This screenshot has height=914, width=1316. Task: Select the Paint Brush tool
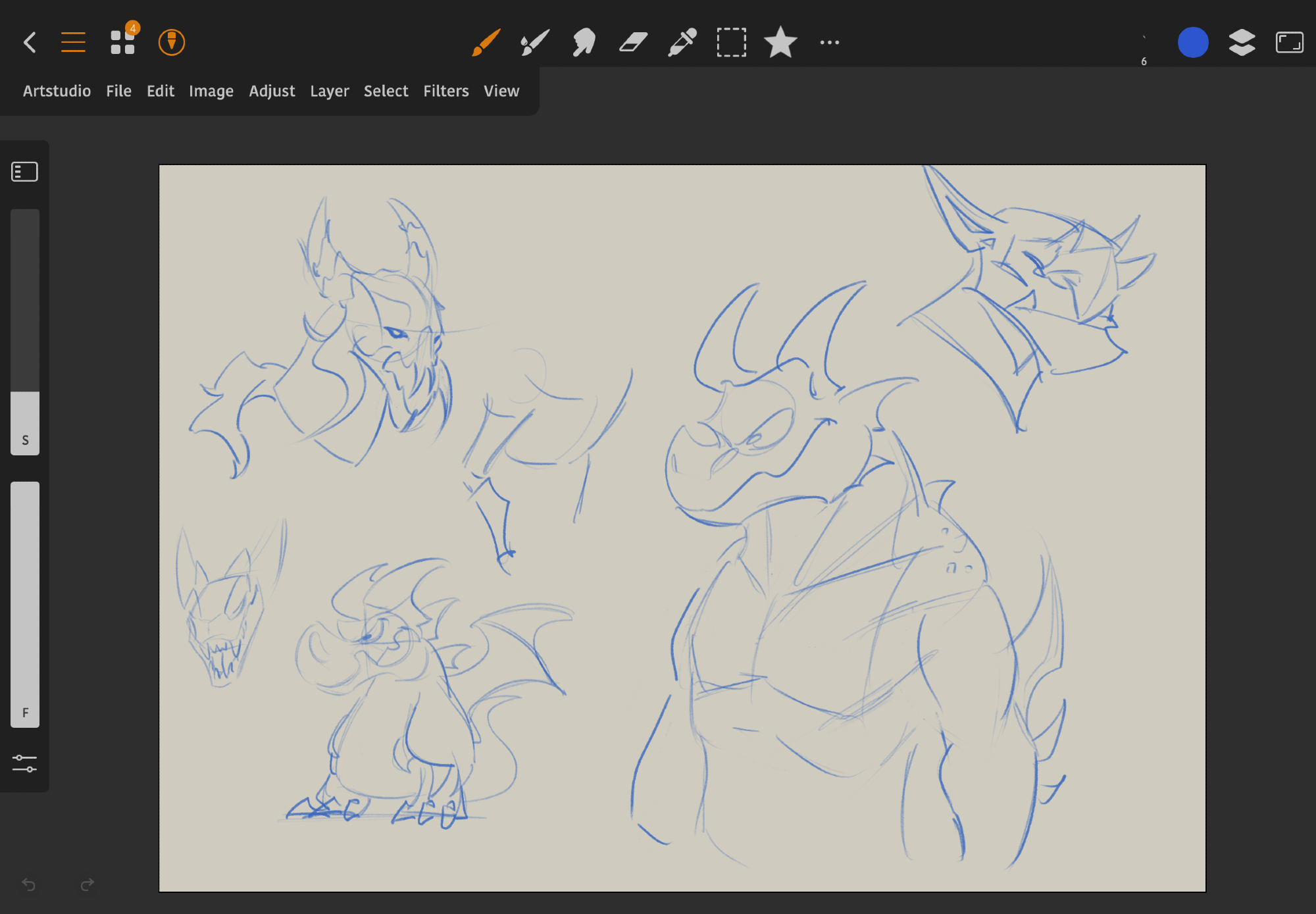486,43
